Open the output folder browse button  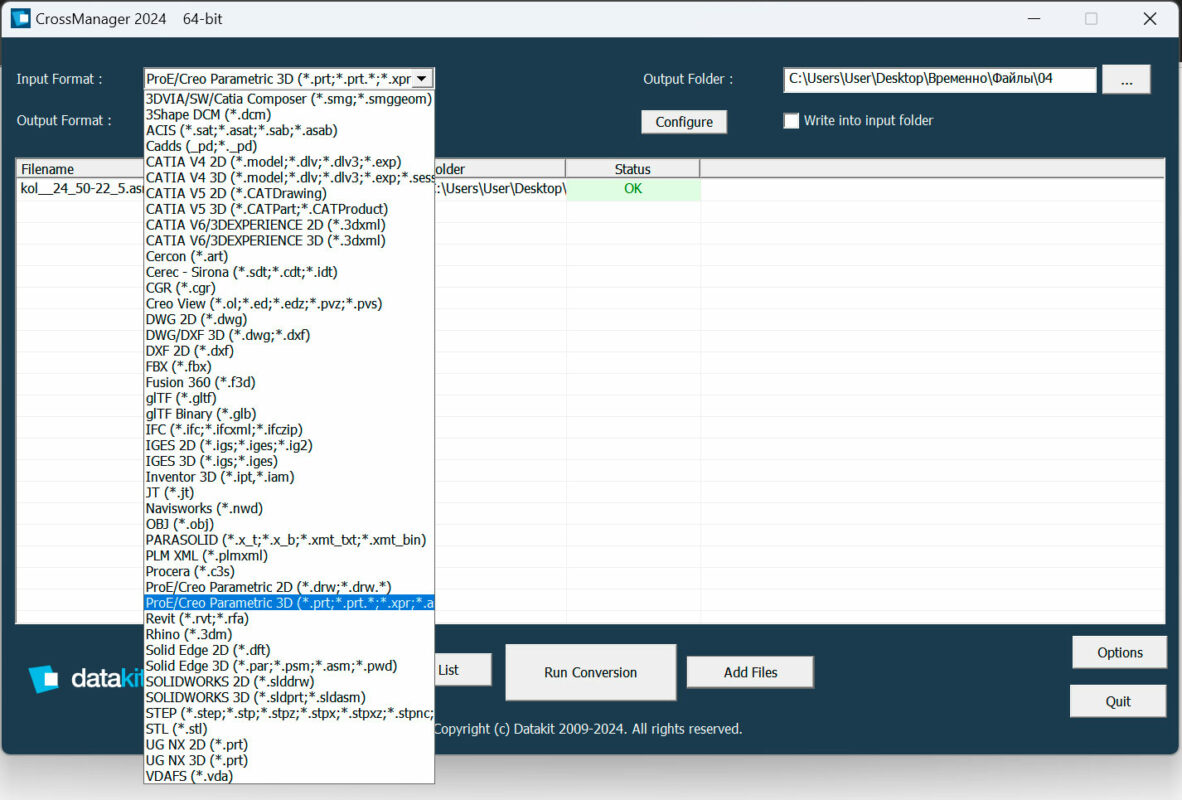coord(1126,79)
